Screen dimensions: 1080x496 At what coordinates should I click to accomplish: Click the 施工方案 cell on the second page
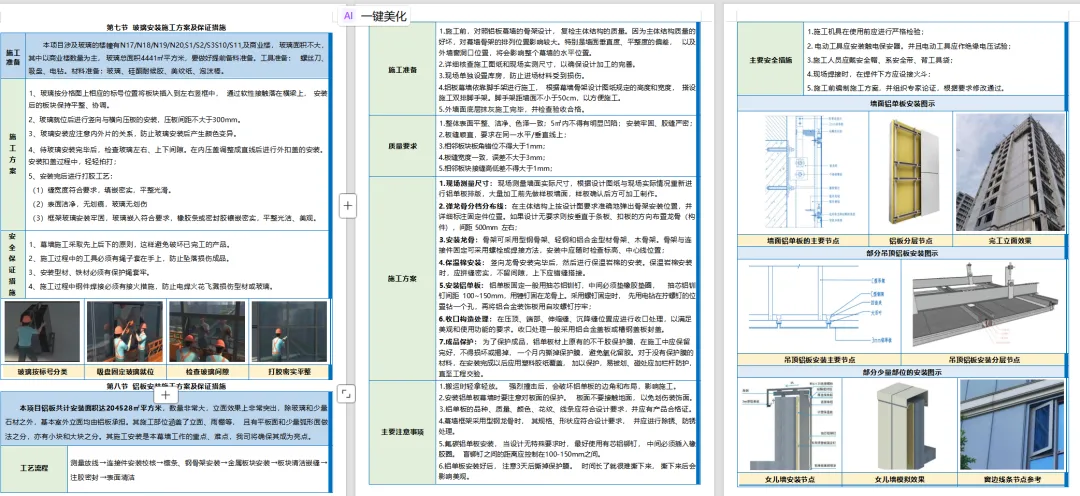403,278
